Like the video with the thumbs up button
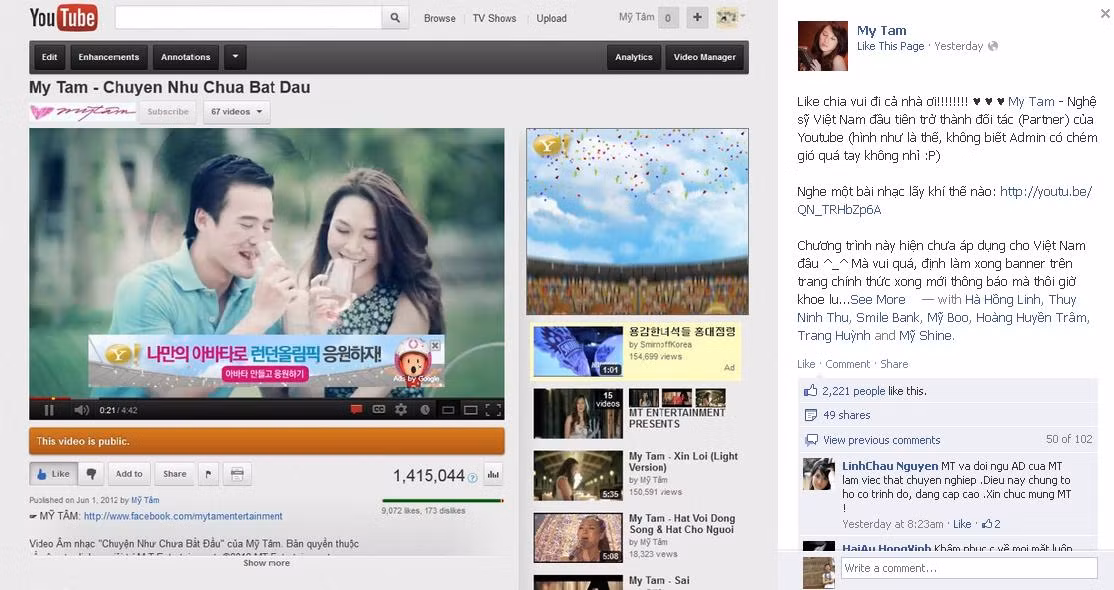This screenshot has height=590, width=1114. click(53, 474)
